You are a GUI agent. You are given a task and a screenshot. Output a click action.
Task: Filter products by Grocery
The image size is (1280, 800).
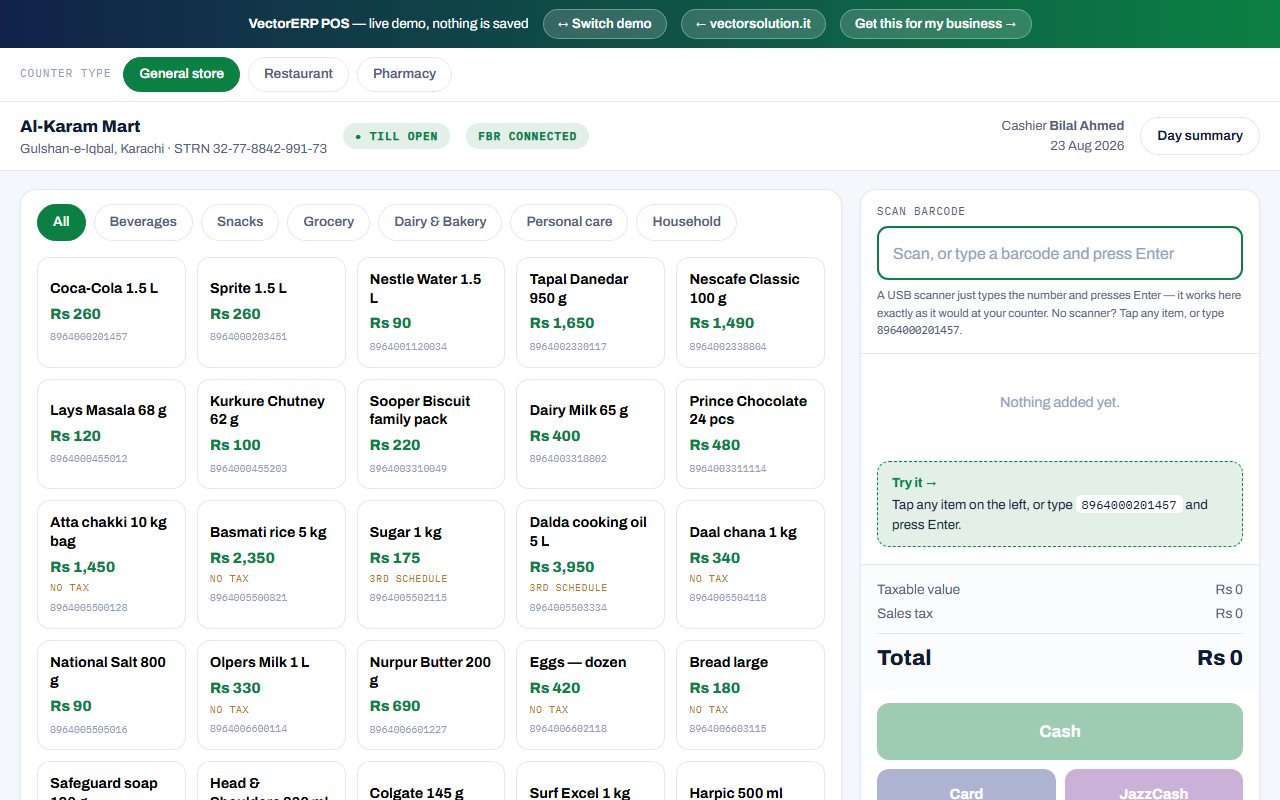(329, 222)
